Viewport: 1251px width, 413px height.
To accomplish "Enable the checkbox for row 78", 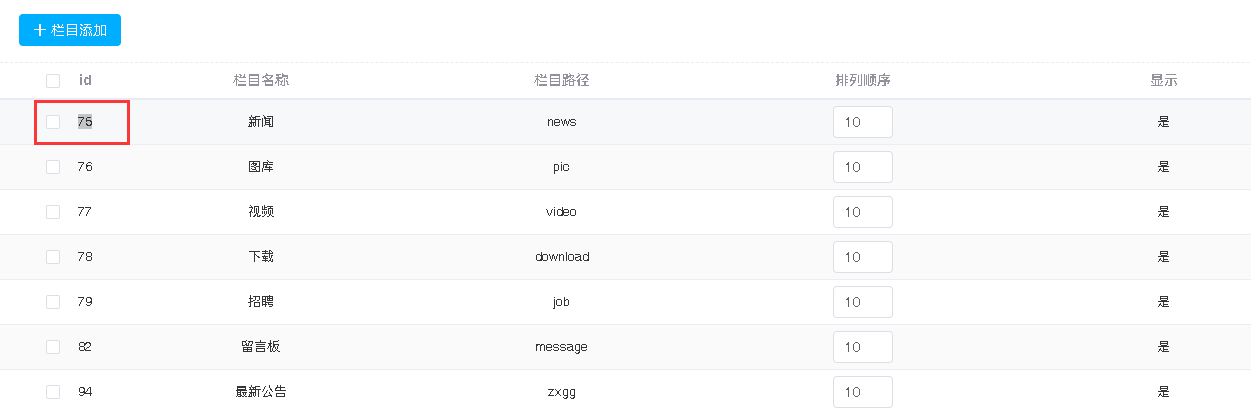I will (53, 257).
